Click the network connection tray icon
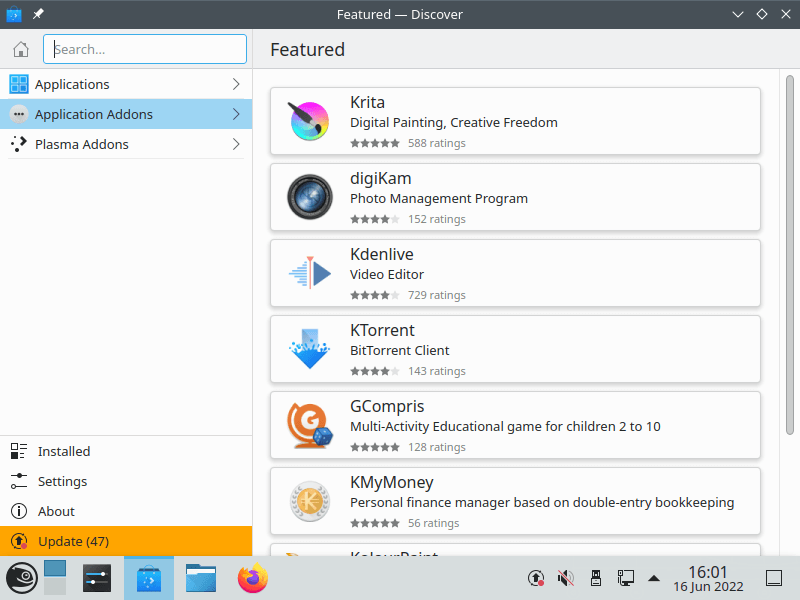The width and height of the screenshot is (800, 600). (x=626, y=578)
